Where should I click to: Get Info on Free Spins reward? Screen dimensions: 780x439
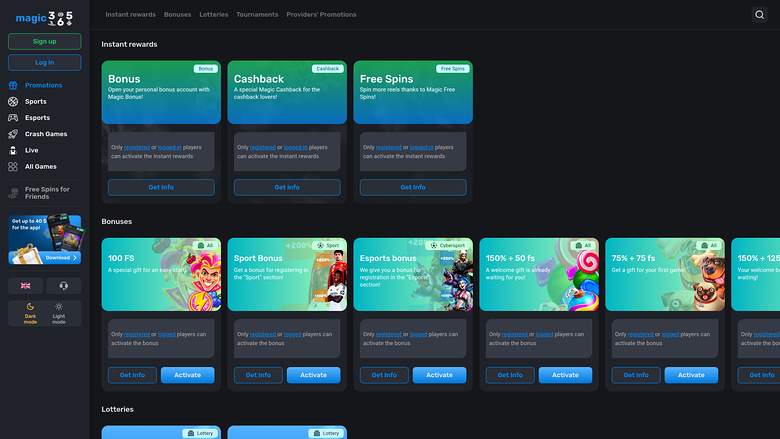click(x=413, y=187)
